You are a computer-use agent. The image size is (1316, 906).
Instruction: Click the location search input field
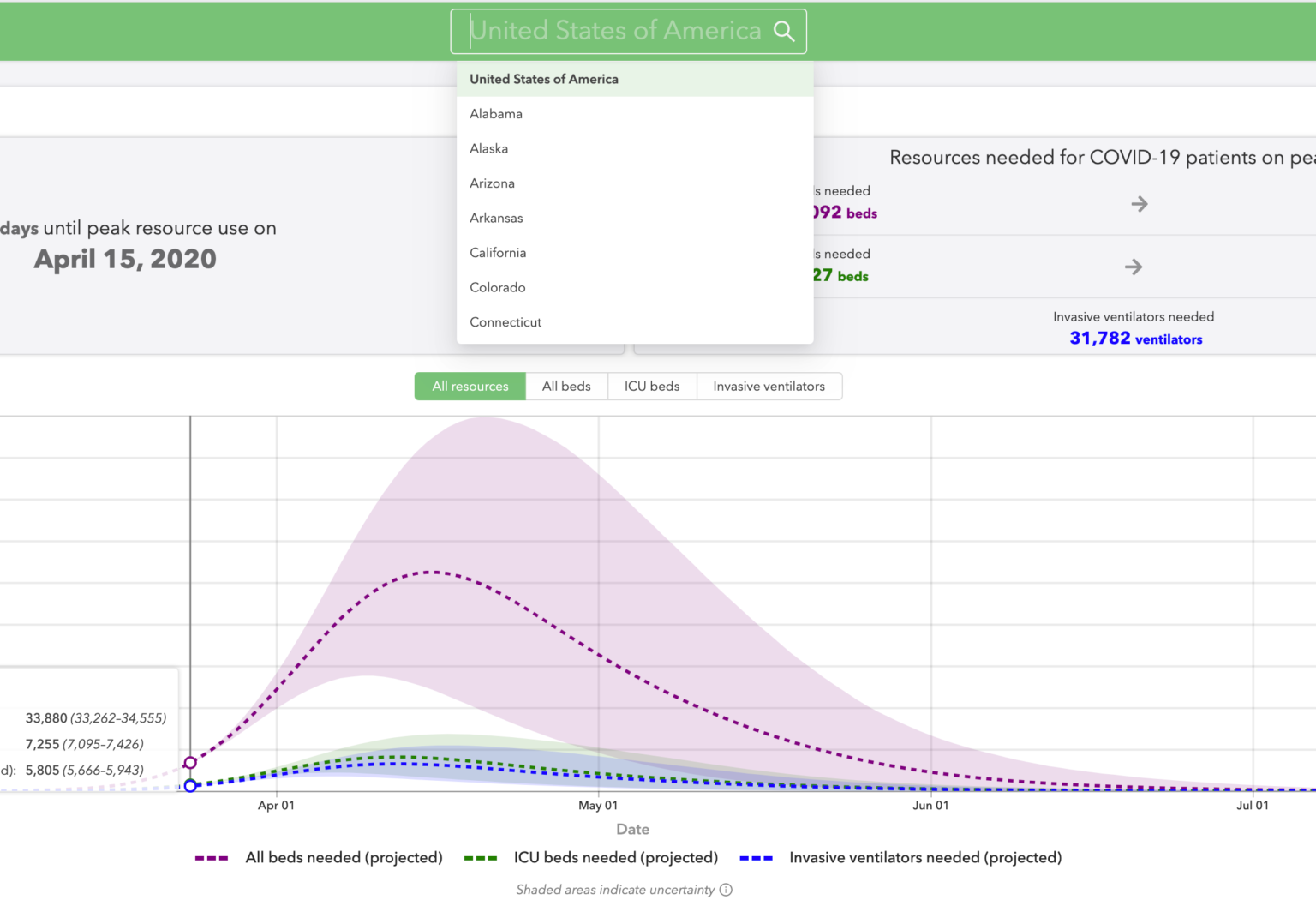point(614,32)
